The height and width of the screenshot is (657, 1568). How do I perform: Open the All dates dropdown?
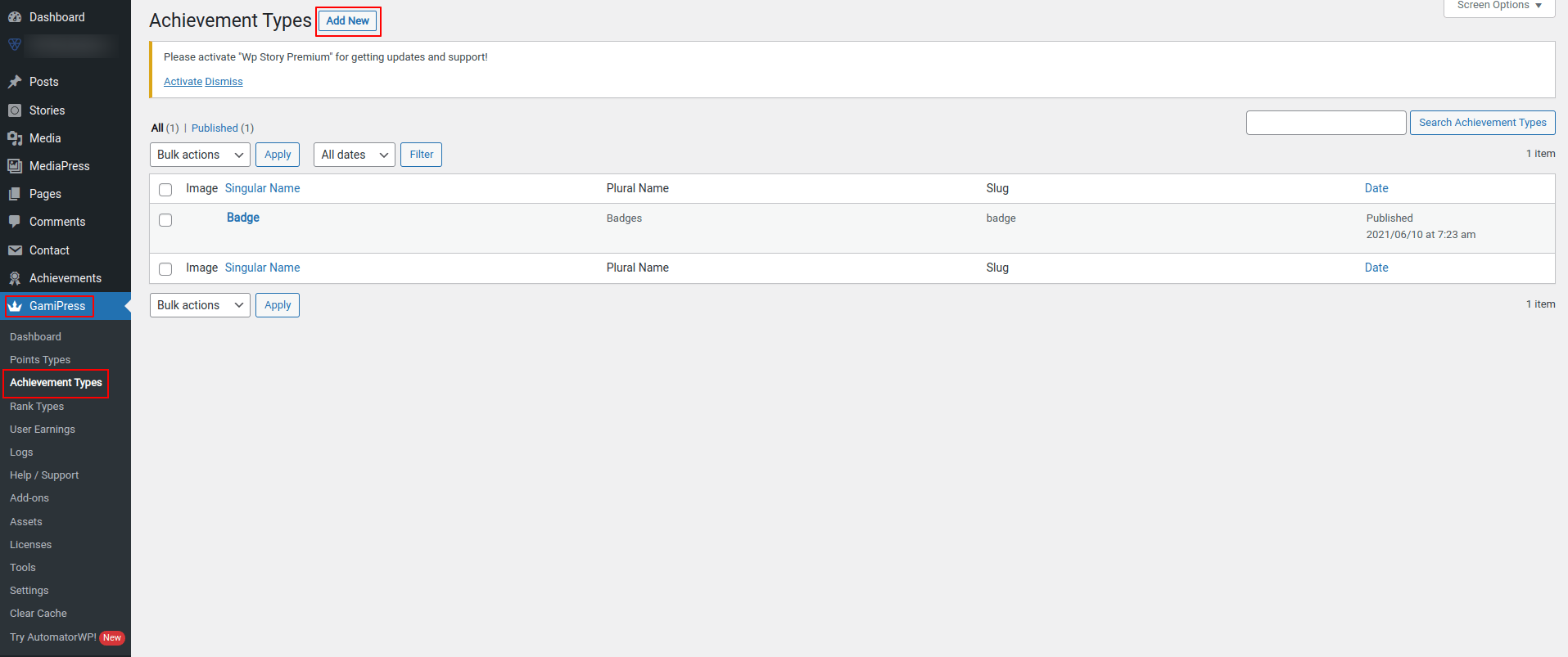coord(355,155)
